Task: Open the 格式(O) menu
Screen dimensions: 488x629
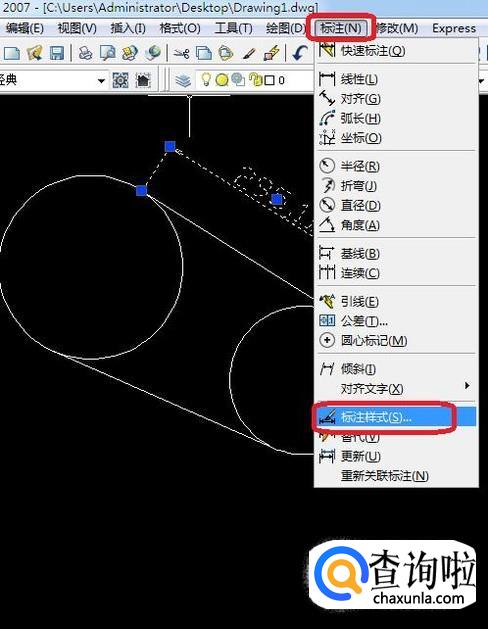Action: 180,28
